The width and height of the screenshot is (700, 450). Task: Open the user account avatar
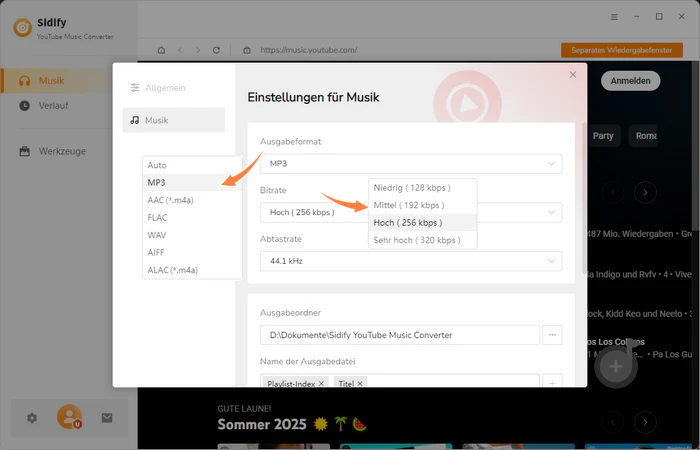(x=69, y=417)
